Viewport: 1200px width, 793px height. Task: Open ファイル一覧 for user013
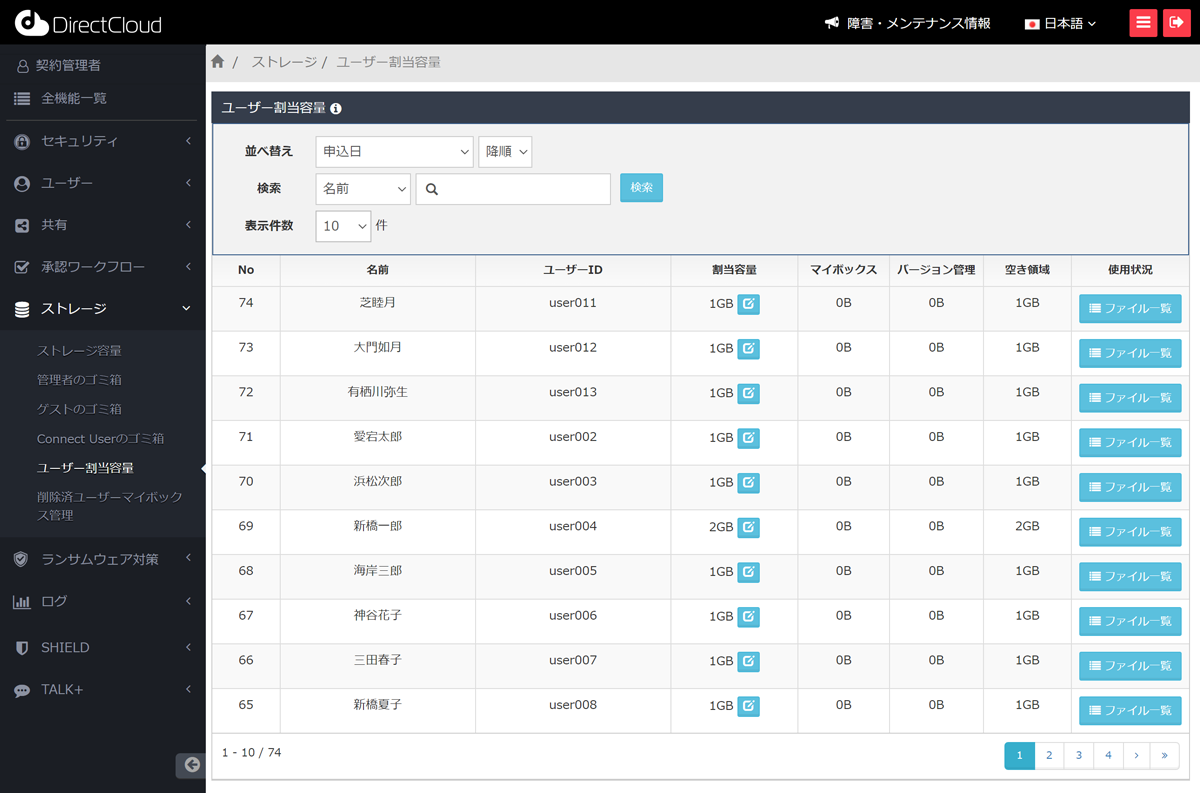coord(1130,398)
